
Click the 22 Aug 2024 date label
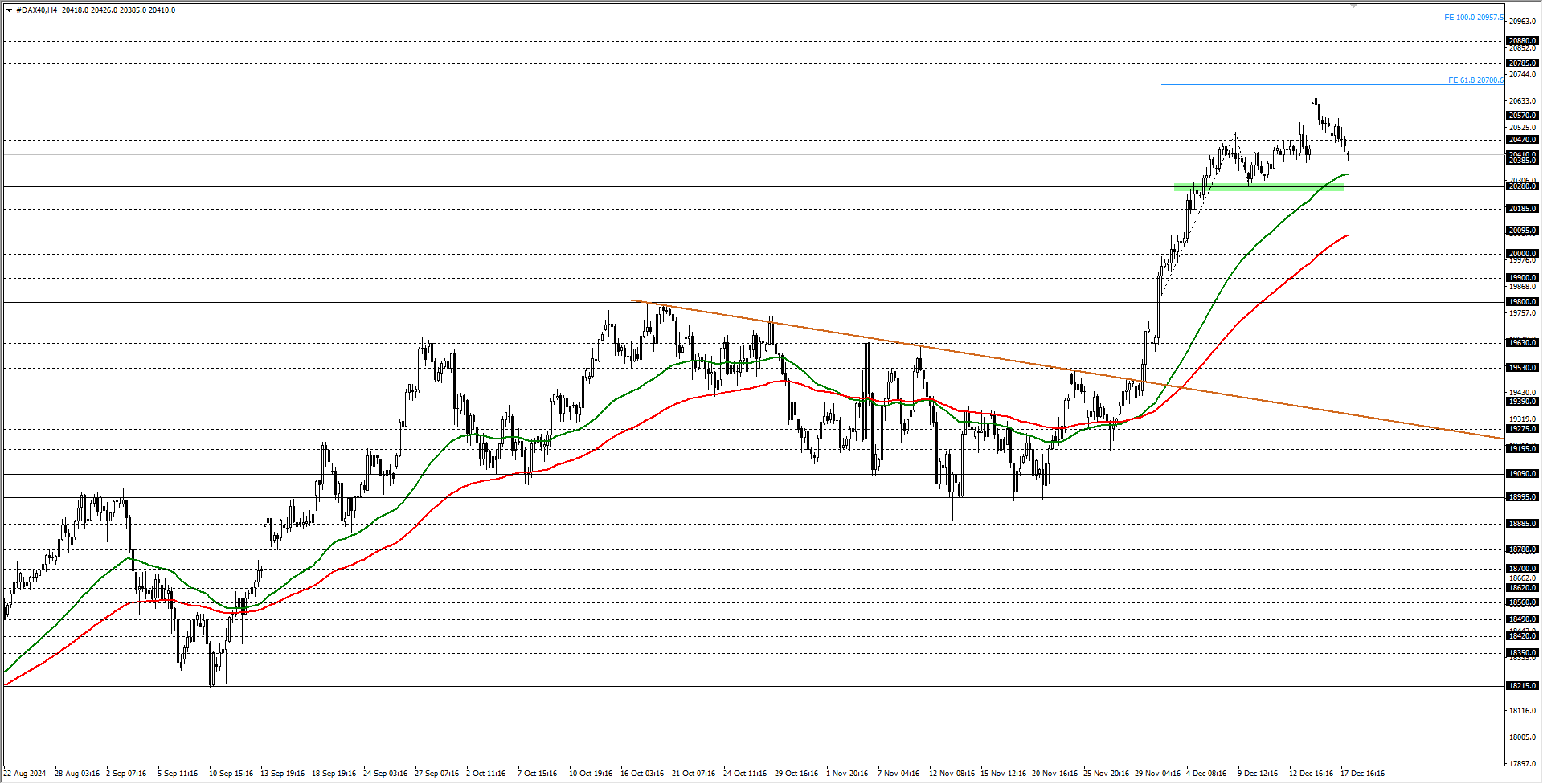[x=25, y=774]
